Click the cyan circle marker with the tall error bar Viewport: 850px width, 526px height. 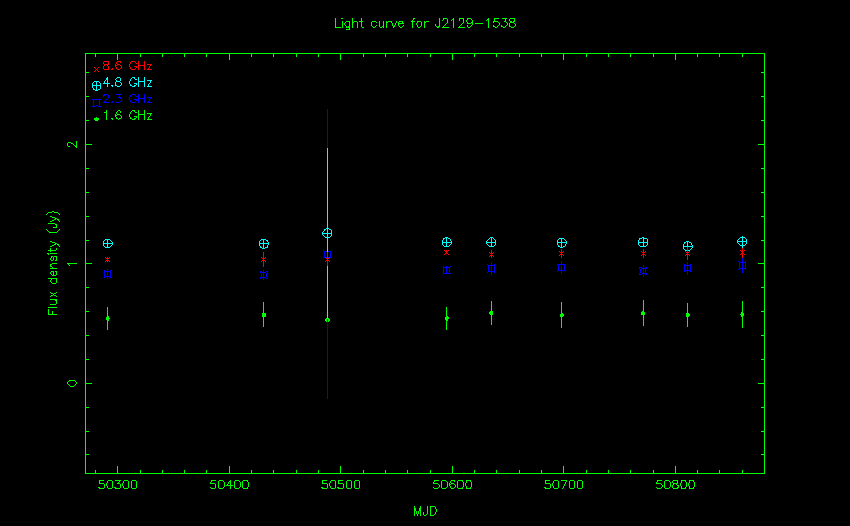click(327, 233)
